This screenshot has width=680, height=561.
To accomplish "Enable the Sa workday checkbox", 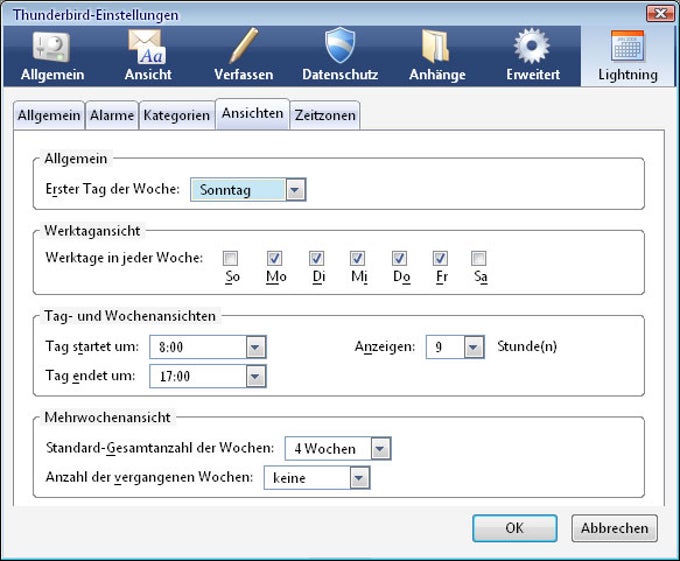I will click(x=479, y=258).
